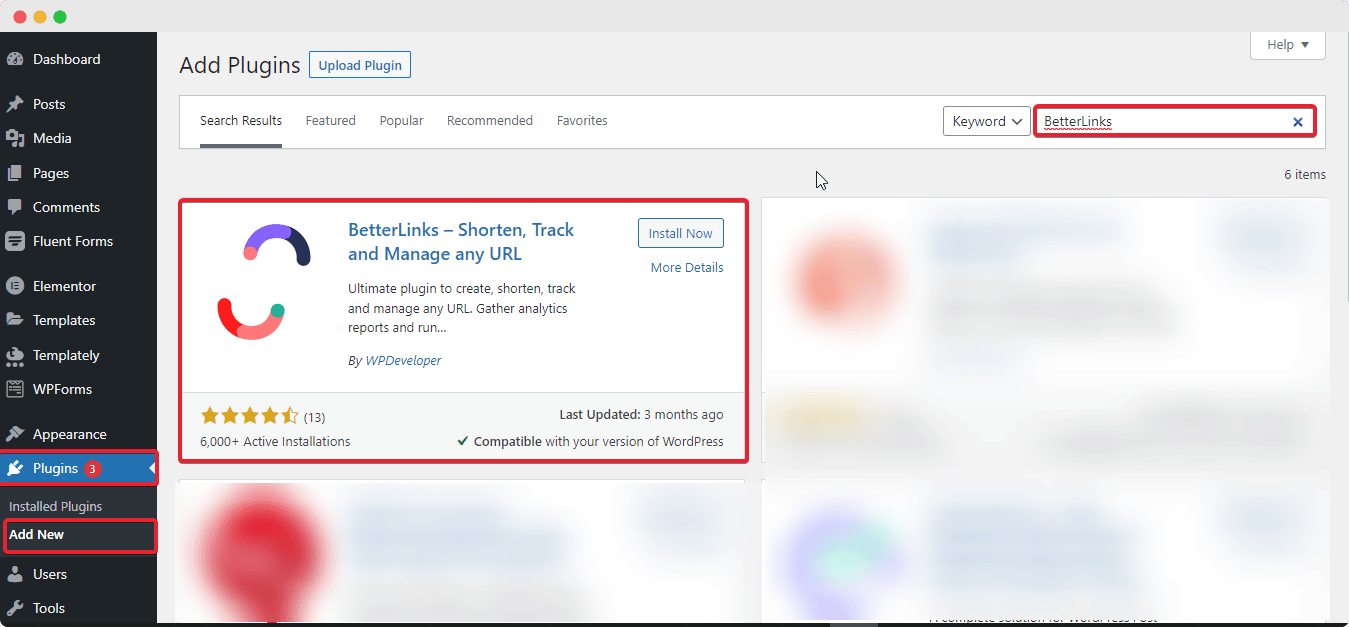Expand the Help dropdown tab
Screen dimensions: 1349x627
tap(1288, 45)
